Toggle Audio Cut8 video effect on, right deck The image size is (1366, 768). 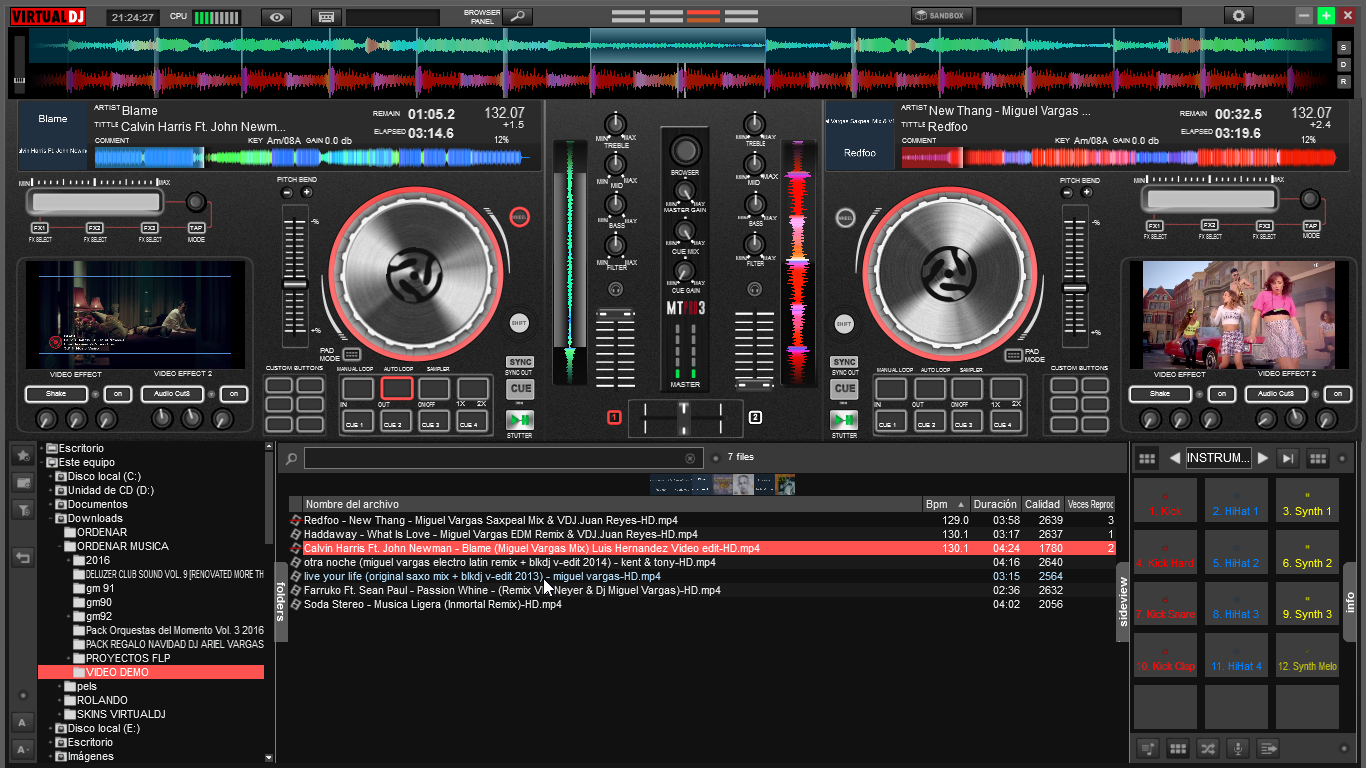click(1338, 394)
